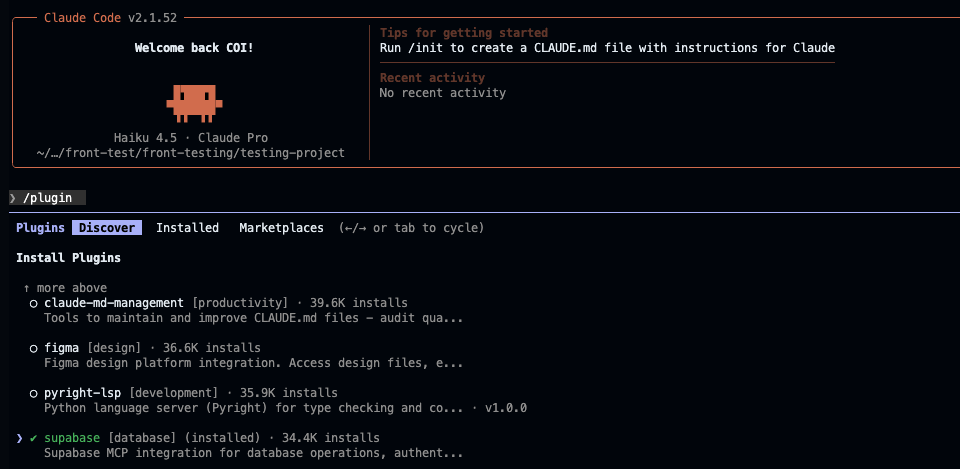Screen dimensions: 960x469
Task: Go to the Marketplaces tab
Action: pyautogui.click(x=281, y=228)
